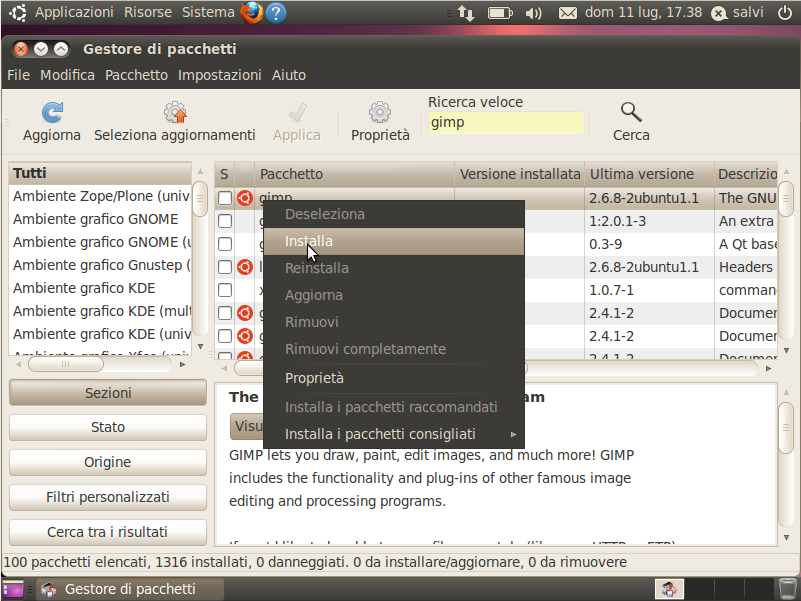Select Ambiente grafico KDE in the sections list
Viewport: 801px width, 601px height.
(x=100, y=288)
